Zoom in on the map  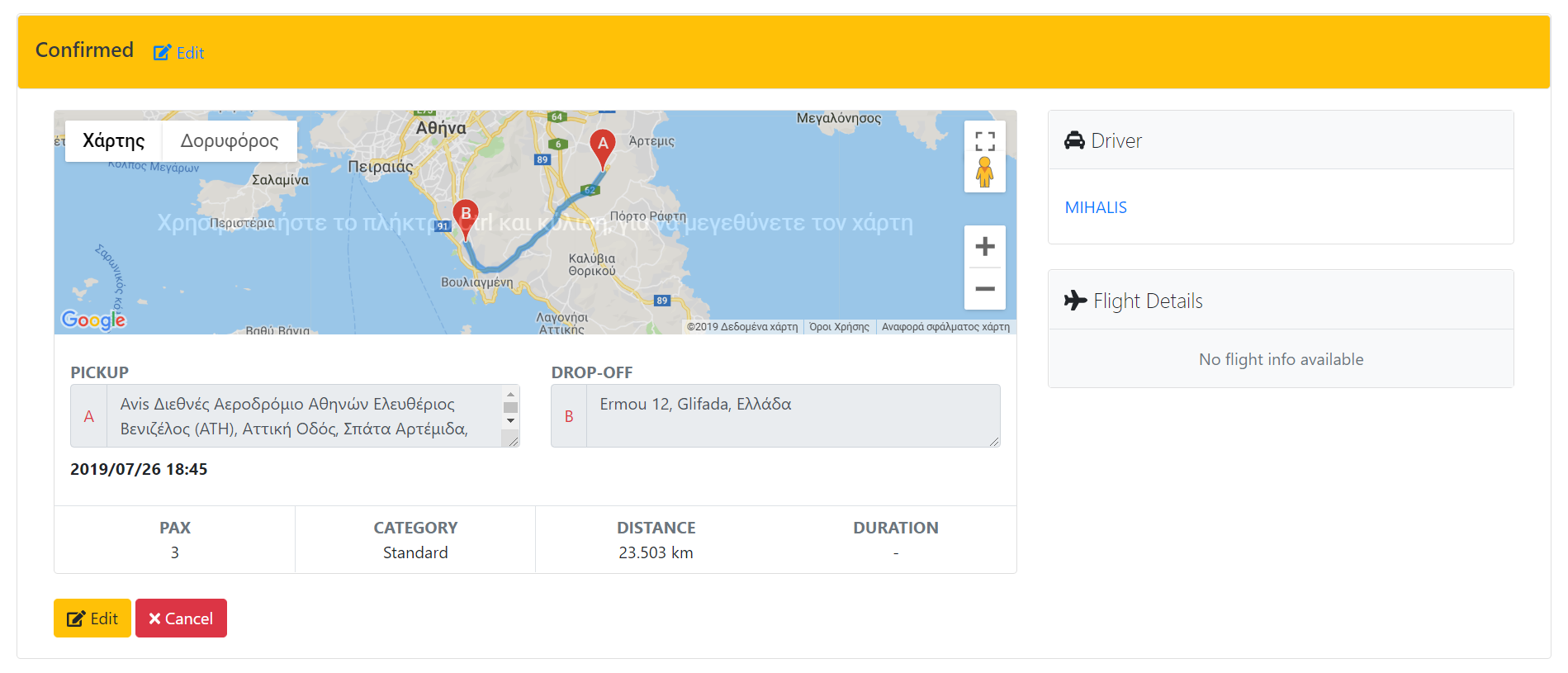click(x=984, y=246)
